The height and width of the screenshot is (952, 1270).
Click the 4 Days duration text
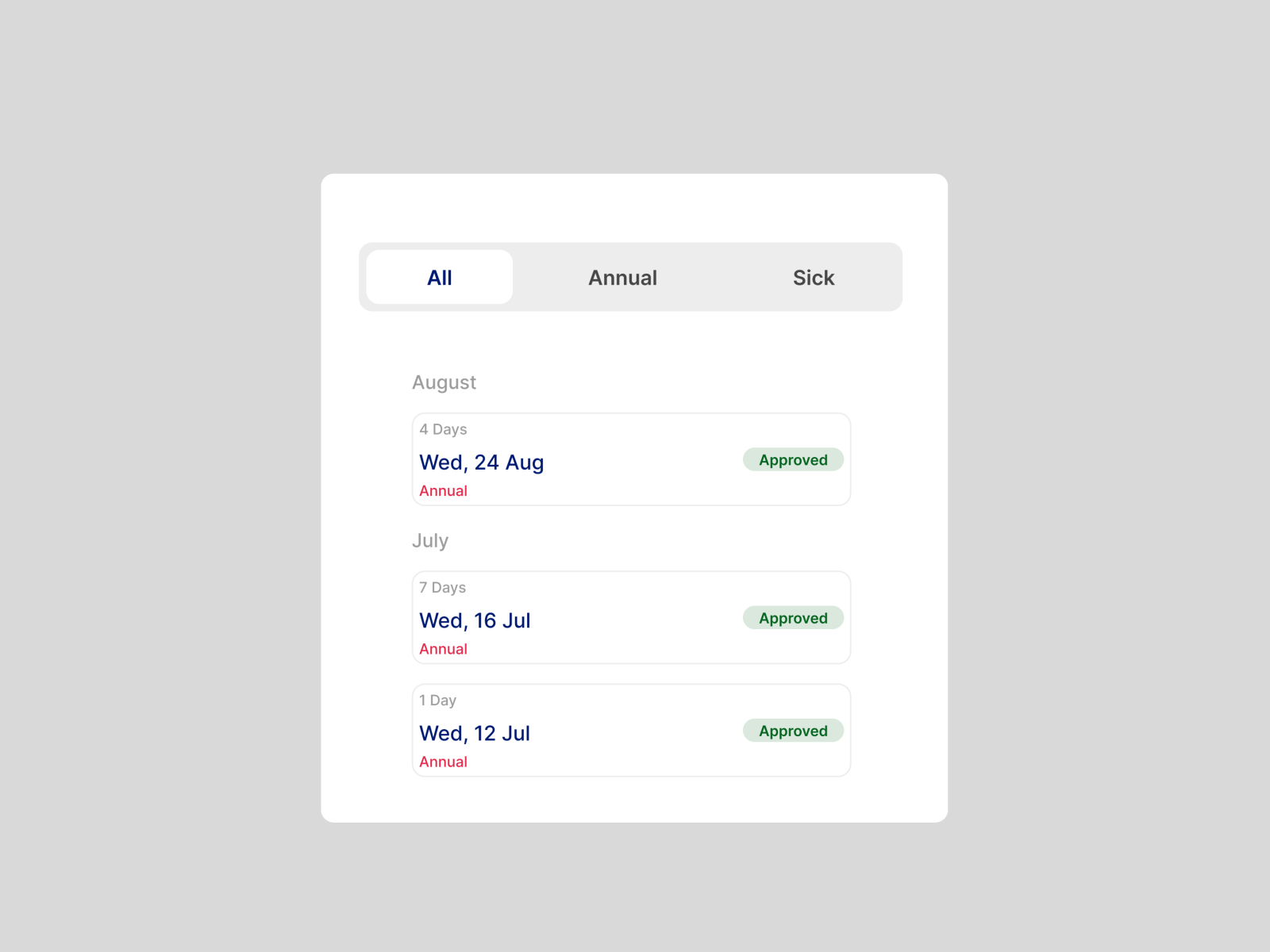pyautogui.click(x=443, y=429)
